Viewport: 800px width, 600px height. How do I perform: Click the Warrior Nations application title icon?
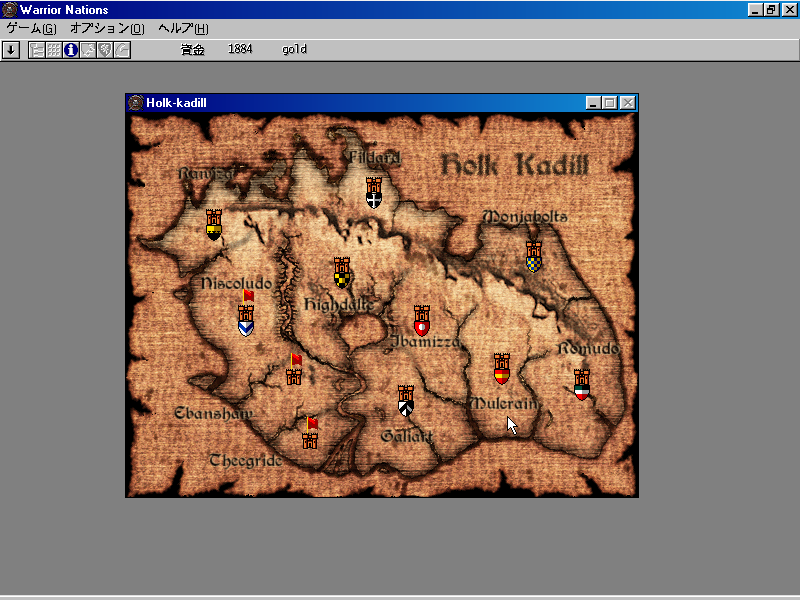click(x=10, y=10)
